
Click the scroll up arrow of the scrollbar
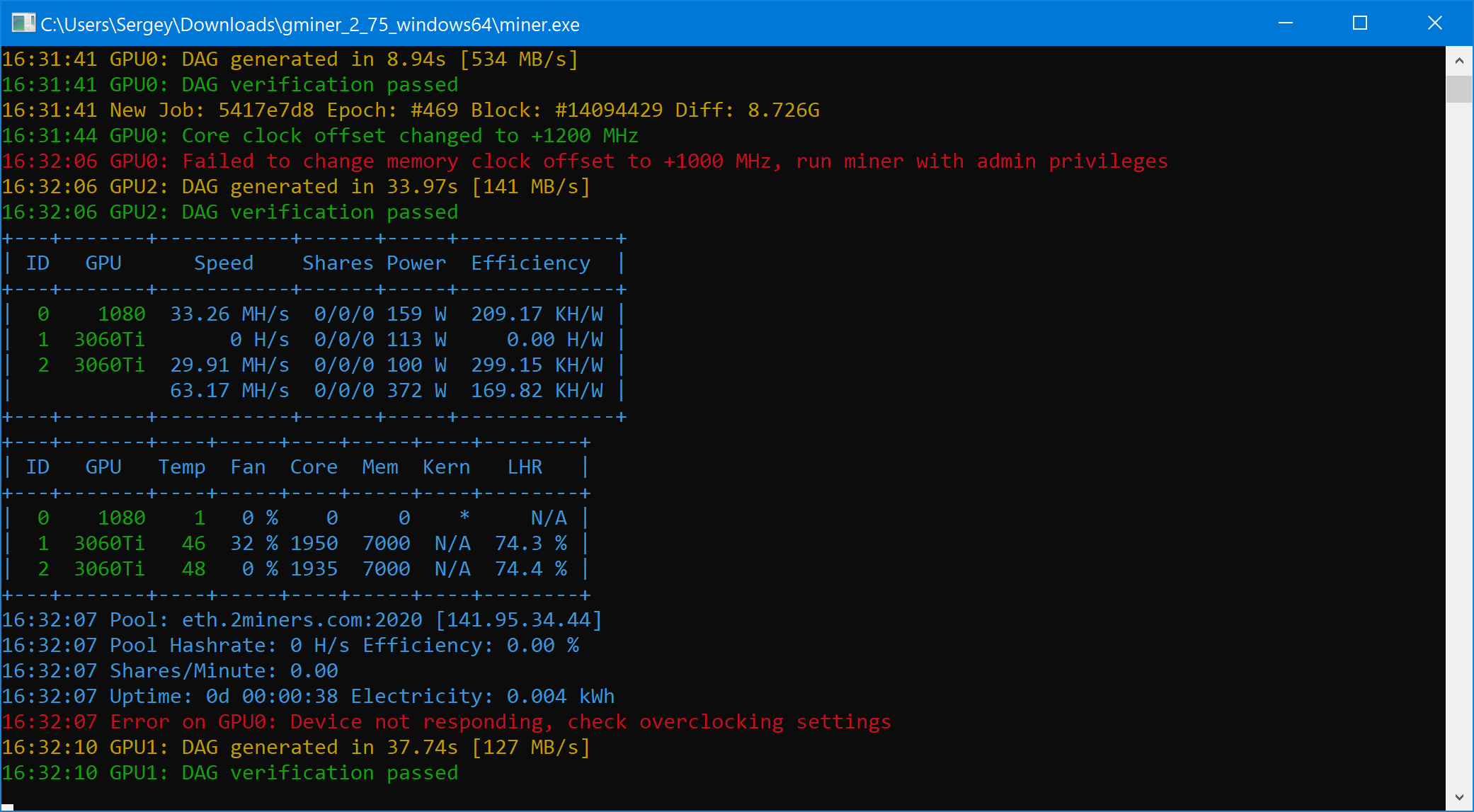tap(1459, 61)
